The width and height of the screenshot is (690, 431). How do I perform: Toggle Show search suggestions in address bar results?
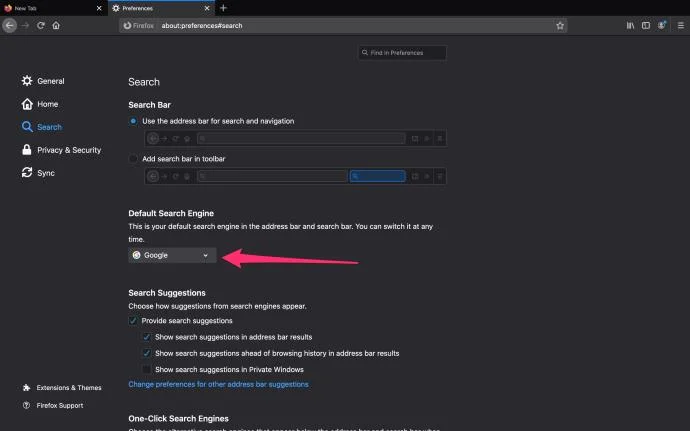[147, 337]
